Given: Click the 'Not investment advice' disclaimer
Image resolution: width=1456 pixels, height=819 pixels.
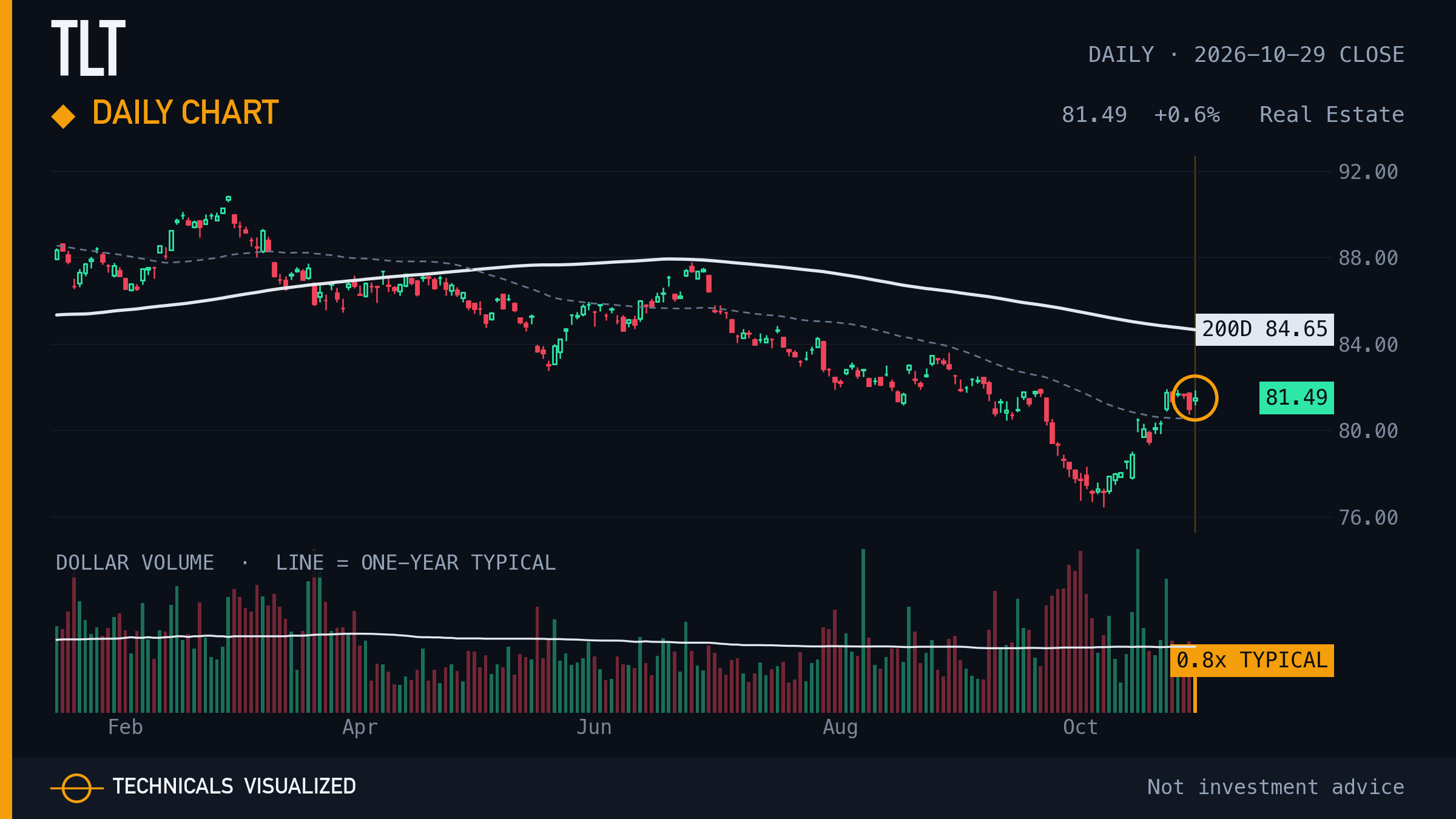Looking at the screenshot, I should [x=1276, y=787].
